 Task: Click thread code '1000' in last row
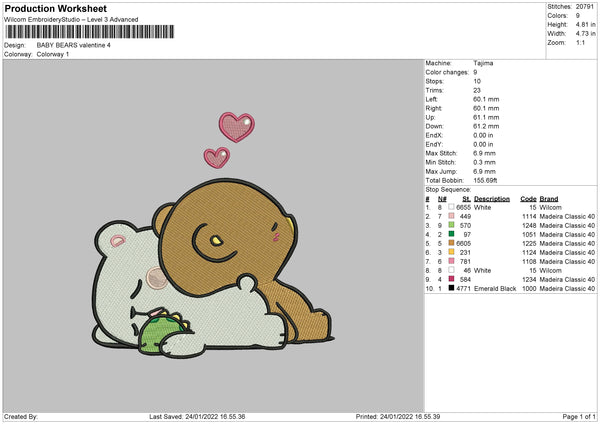(x=529, y=288)
